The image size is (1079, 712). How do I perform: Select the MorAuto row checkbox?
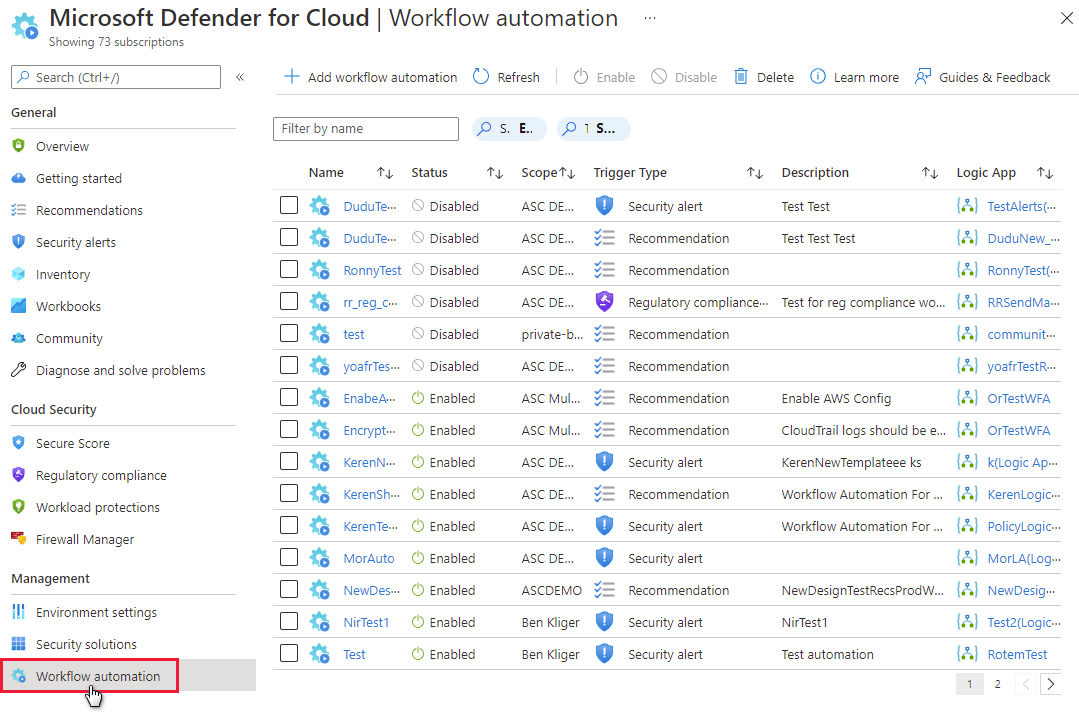(x=289, y=558)
